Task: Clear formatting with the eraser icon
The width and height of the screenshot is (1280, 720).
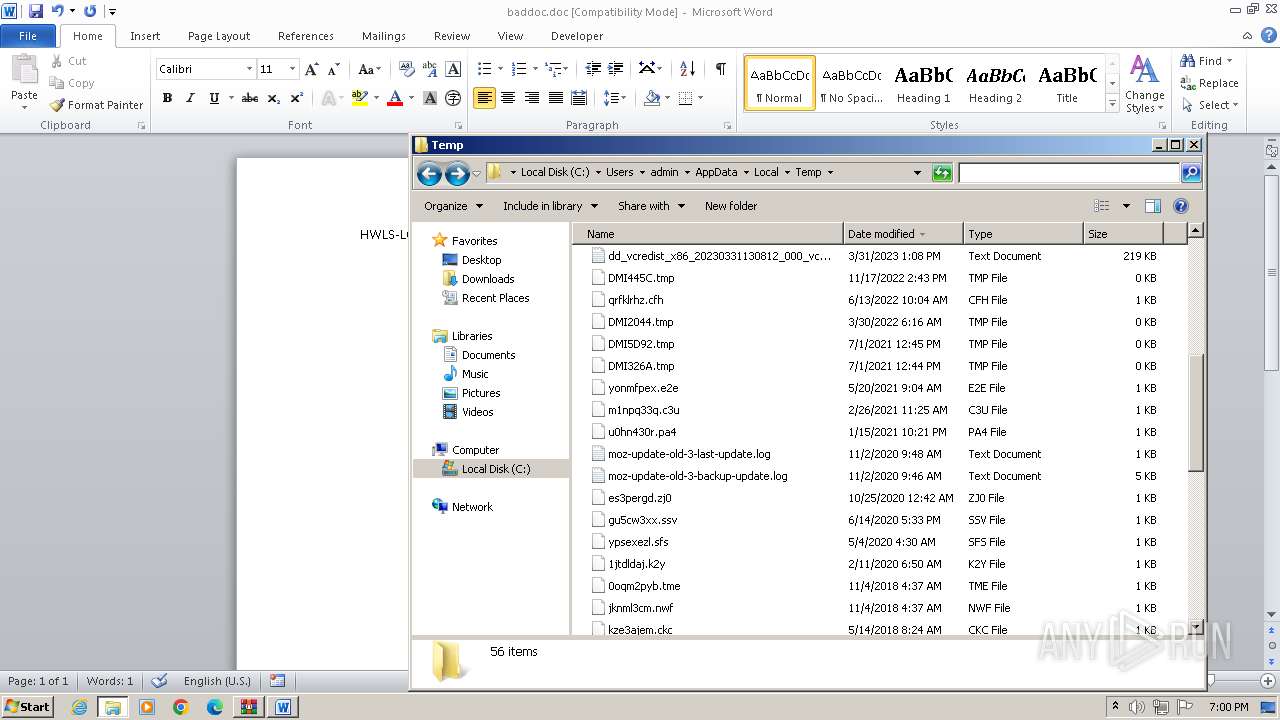Action: click(x=406, y=69)
